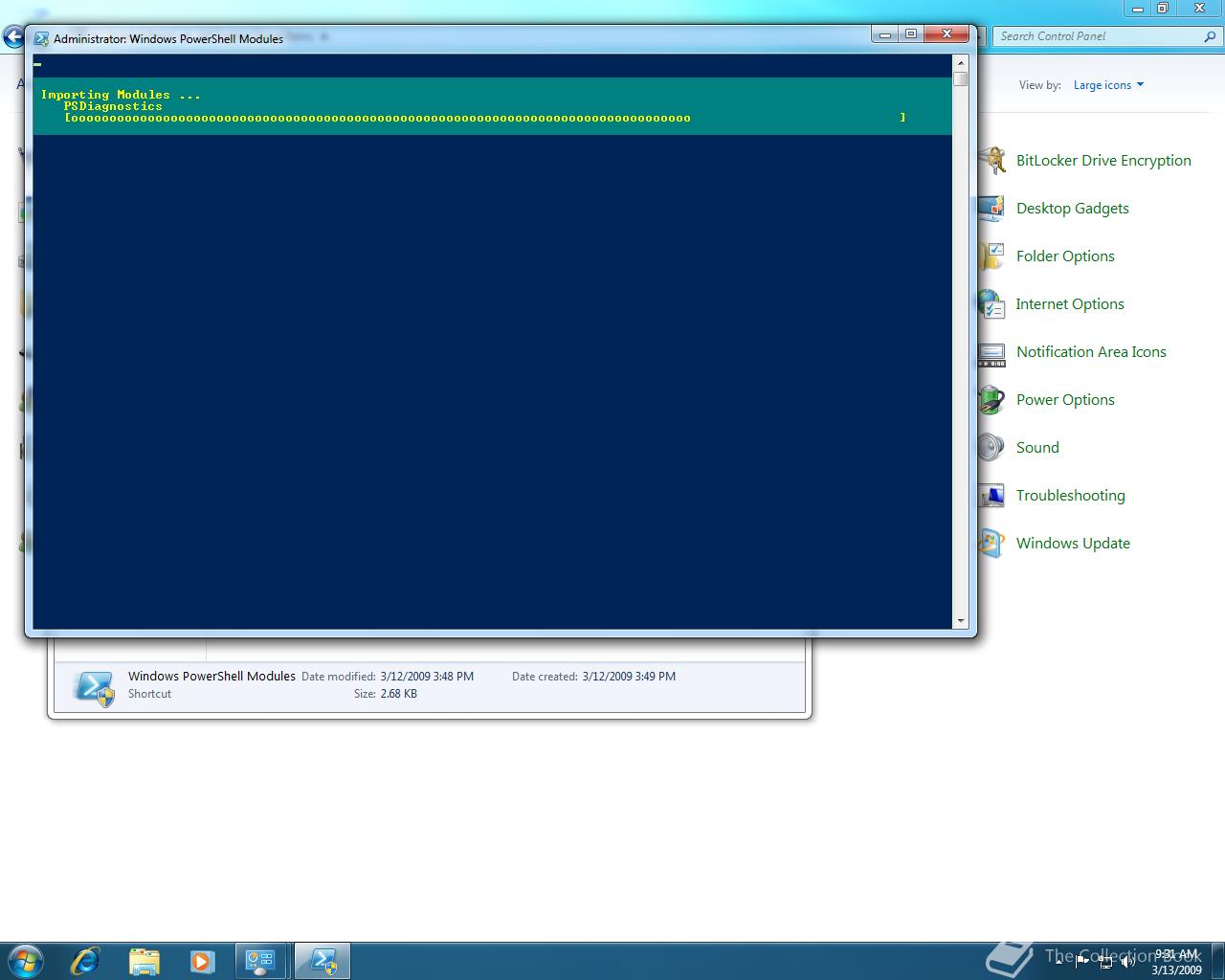Click the Troubleshooting link
Image resolution: width=1225 pixels, height=980 pixels.
click(x=1071, y=496)
